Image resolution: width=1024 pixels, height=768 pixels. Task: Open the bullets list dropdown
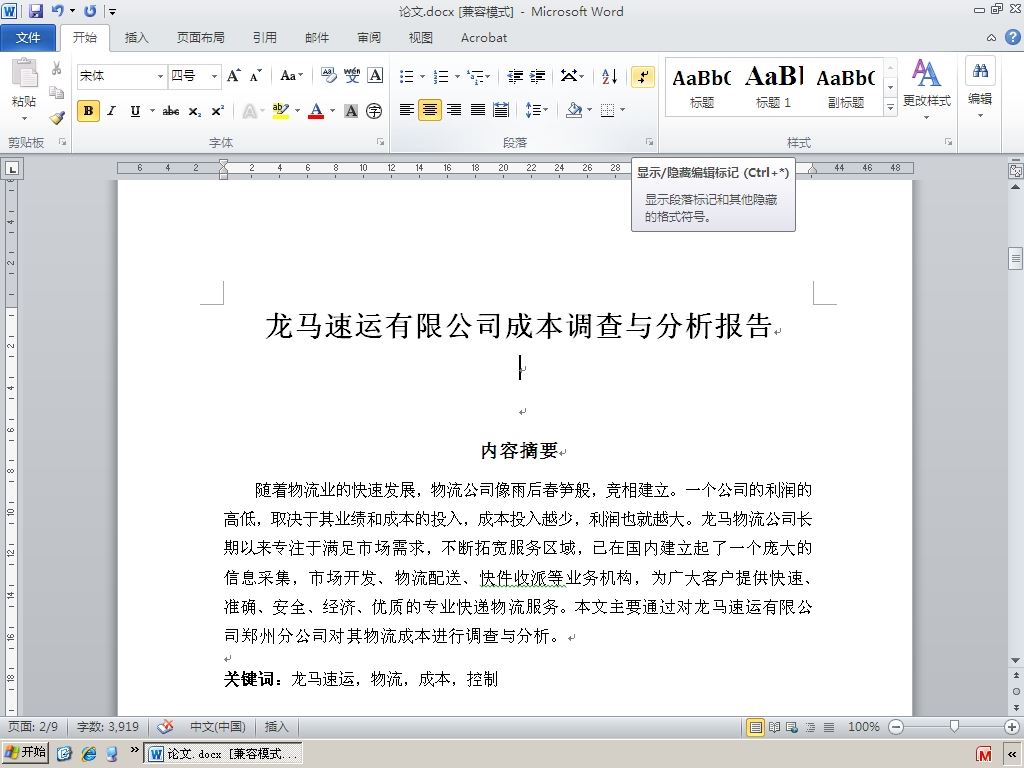pos(423,76)
